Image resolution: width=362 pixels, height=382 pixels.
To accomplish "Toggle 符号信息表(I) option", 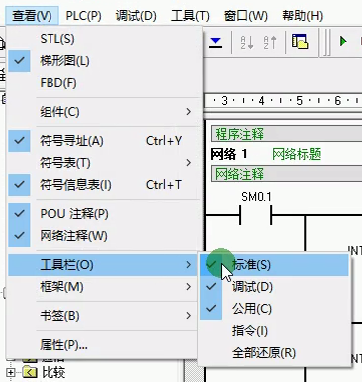I will pos(104,185).
